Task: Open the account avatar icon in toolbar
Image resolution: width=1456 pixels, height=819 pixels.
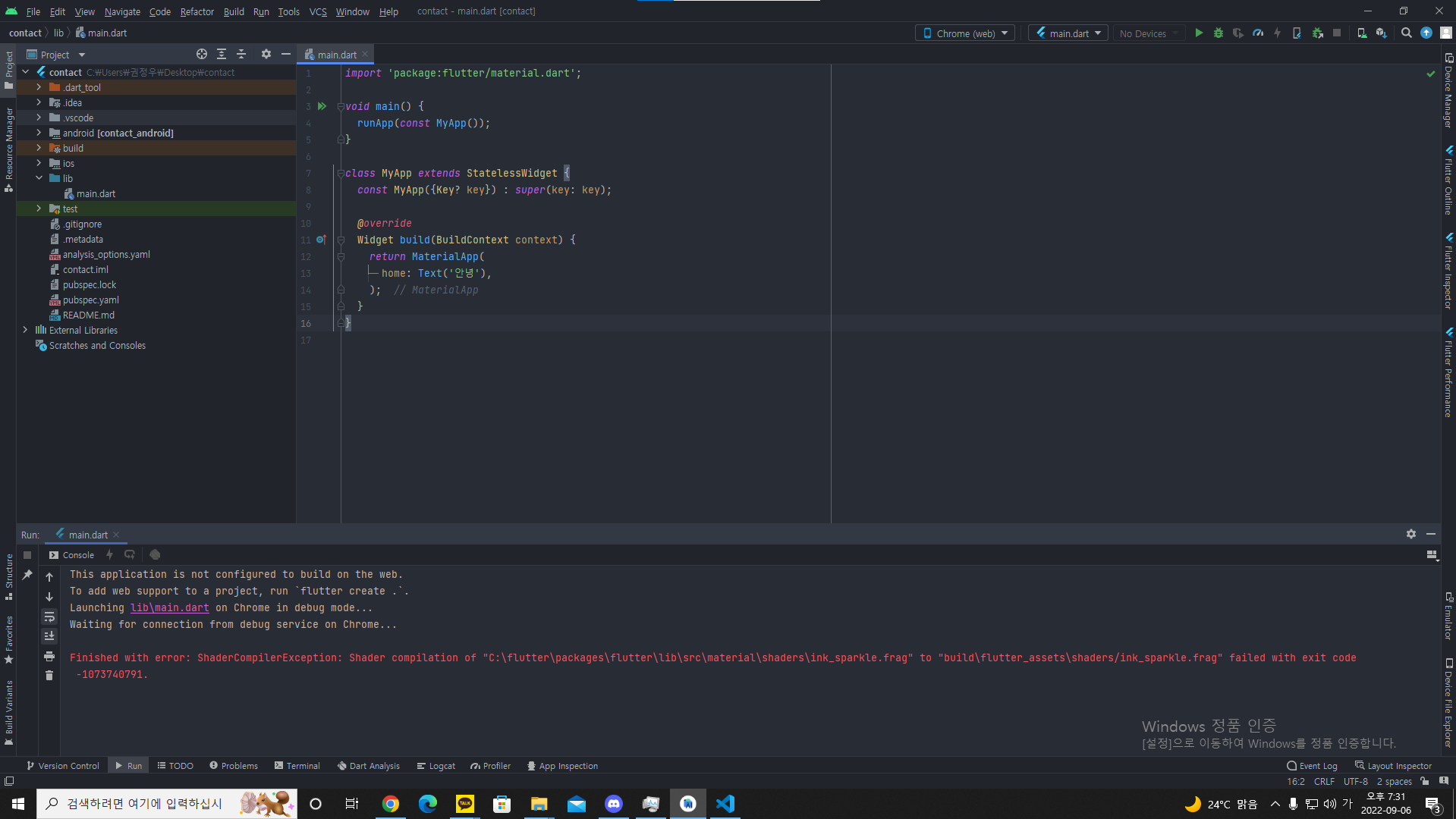Action: [1446, 33]
